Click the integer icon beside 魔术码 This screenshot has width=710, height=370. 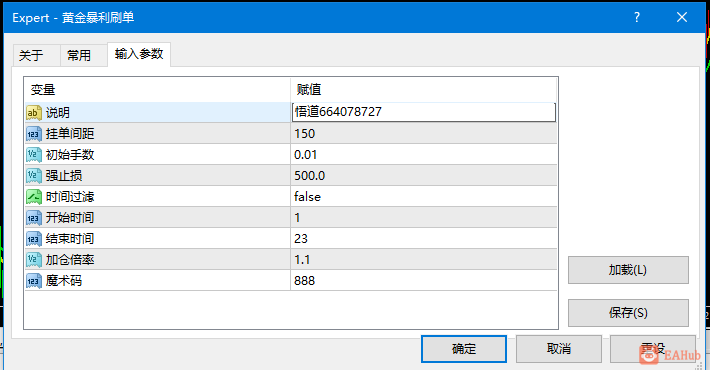tap(34, 281)
